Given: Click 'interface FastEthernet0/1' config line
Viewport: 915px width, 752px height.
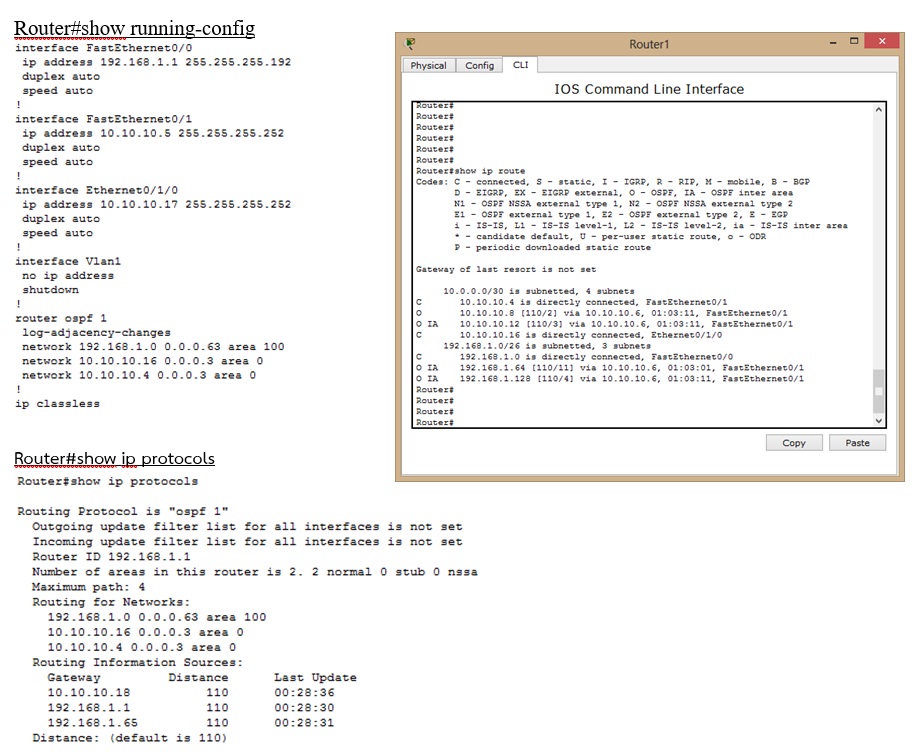Looking at the screenshot, I should (103, 119).
